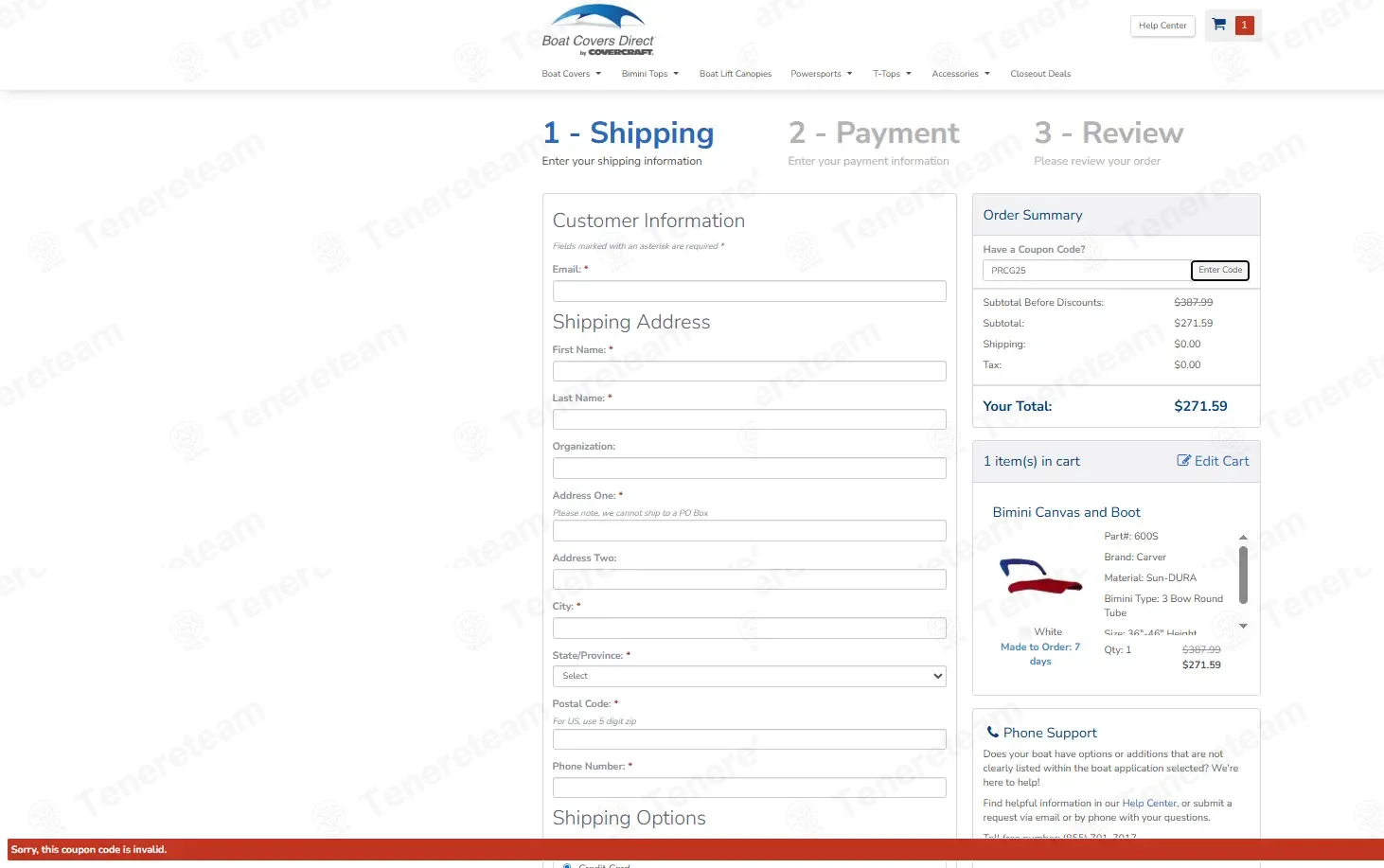Focus the Address Two input
Screen dimensions: 1384x868
tap(749, 579)
